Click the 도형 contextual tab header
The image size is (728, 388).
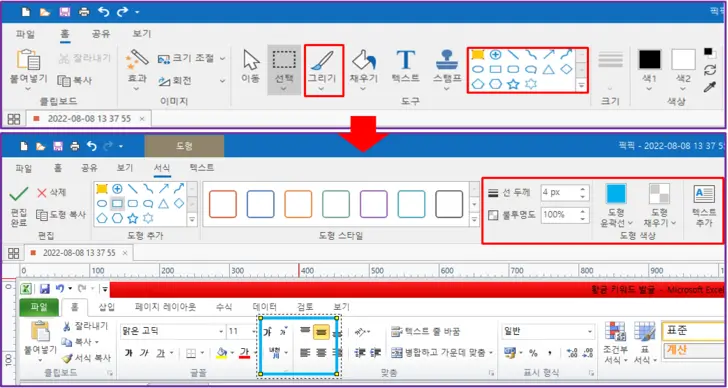click(184, 146)
